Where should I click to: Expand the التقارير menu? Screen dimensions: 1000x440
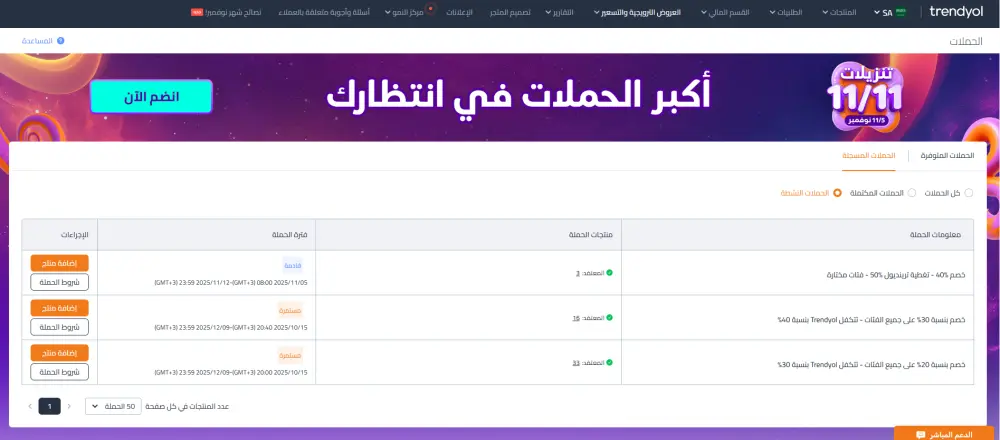(x=559, y=12)
